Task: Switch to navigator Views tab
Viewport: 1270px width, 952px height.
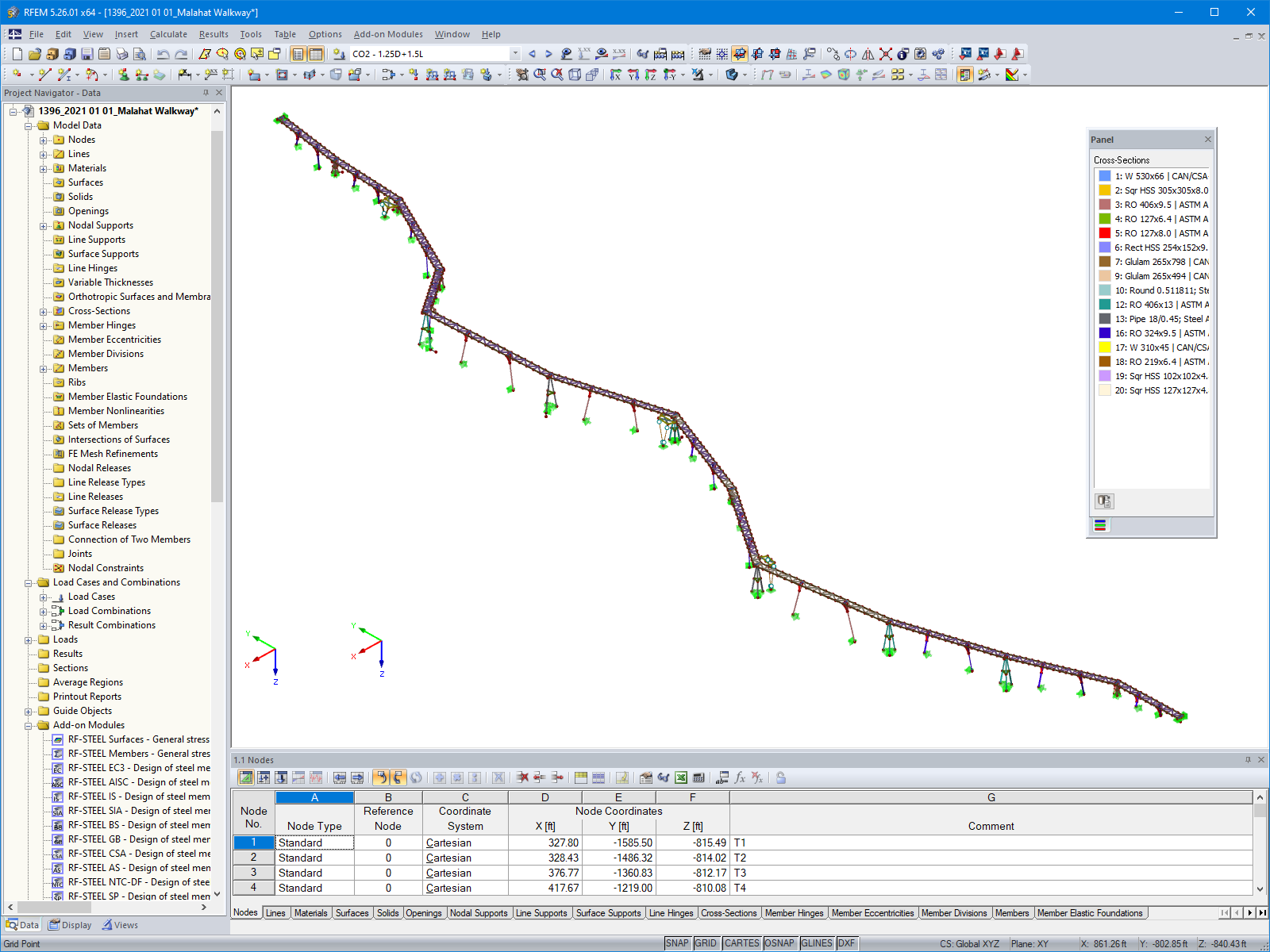Action: click(119, 925)
